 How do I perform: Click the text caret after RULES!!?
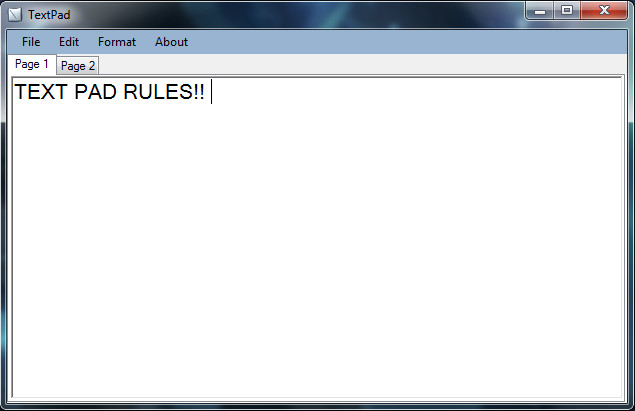click(x=211, y=92)
